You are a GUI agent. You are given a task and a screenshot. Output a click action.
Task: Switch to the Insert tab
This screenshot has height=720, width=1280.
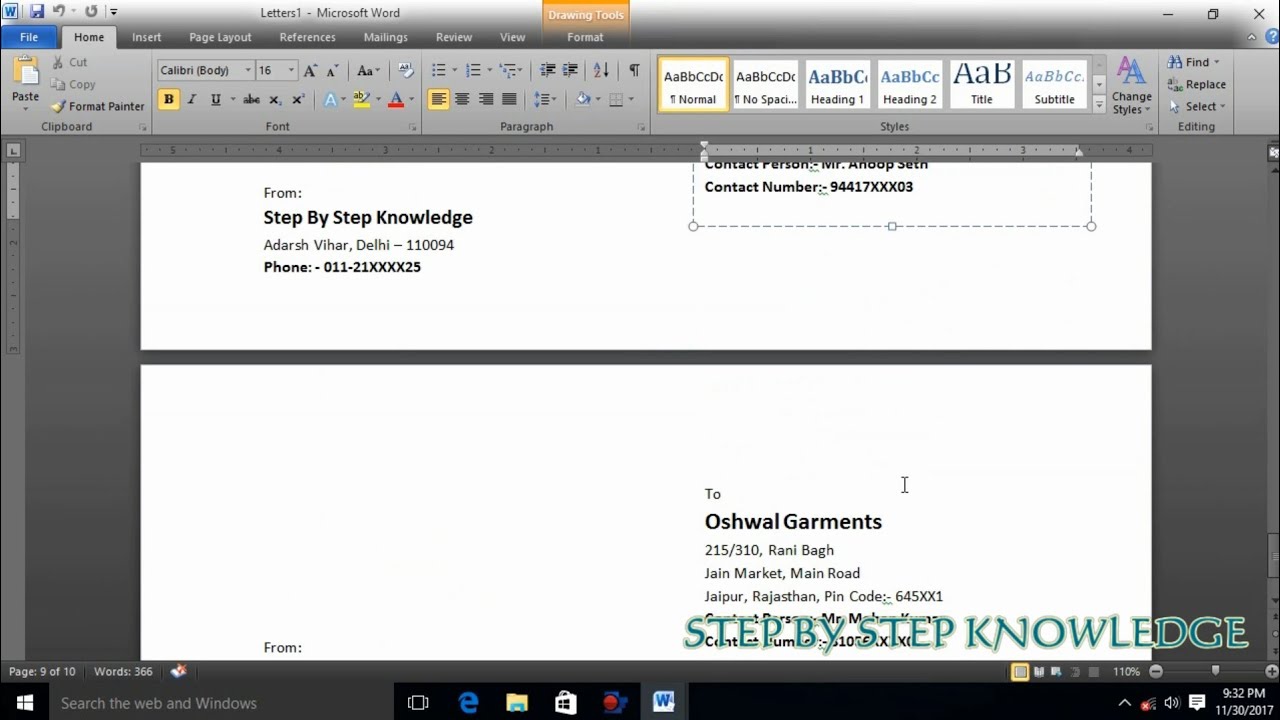pos(146,37)
